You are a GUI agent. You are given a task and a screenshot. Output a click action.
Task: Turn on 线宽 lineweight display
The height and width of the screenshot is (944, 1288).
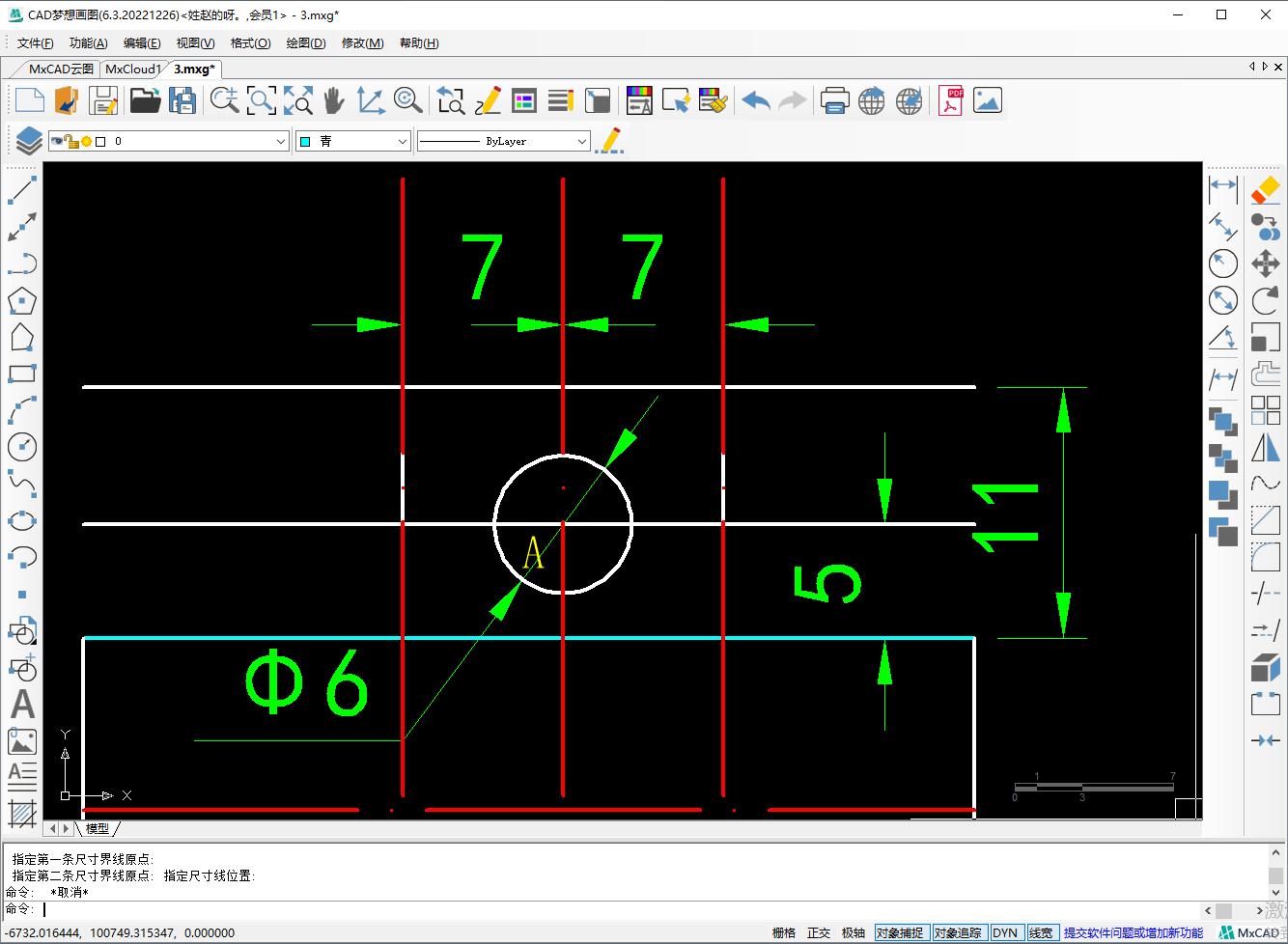(1041, 932)
